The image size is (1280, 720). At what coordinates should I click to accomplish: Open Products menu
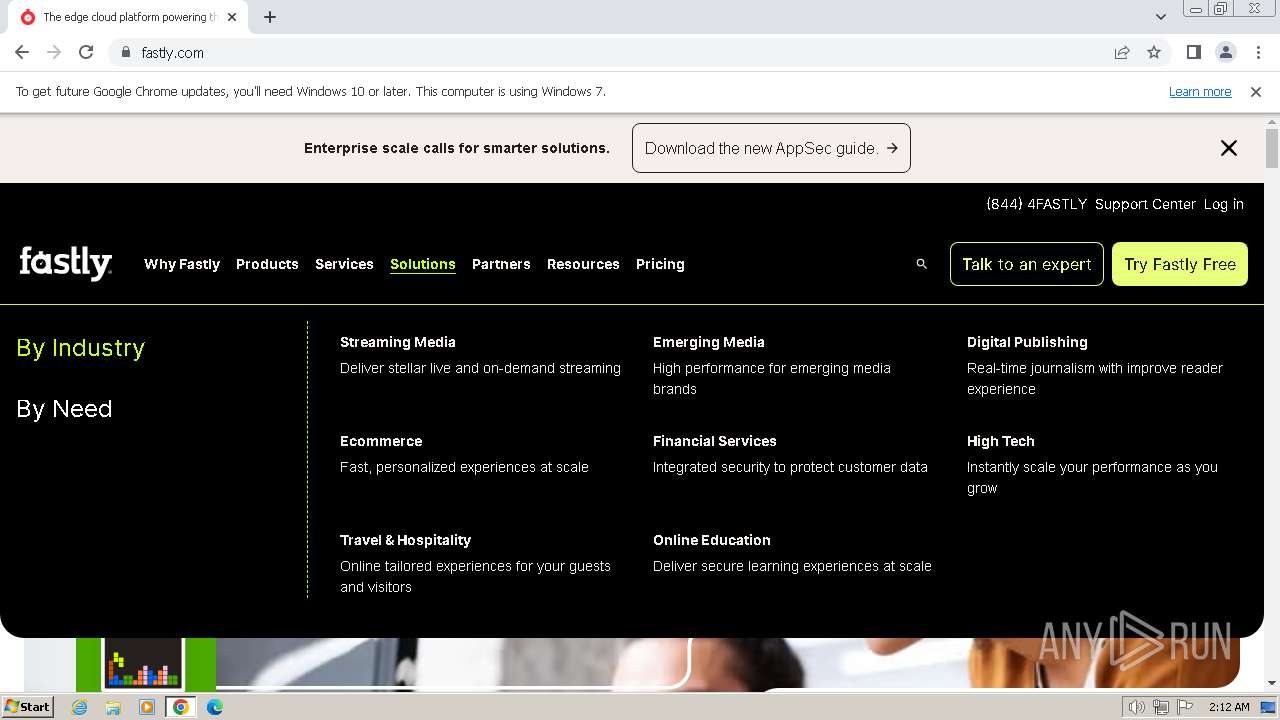[267, 264]
